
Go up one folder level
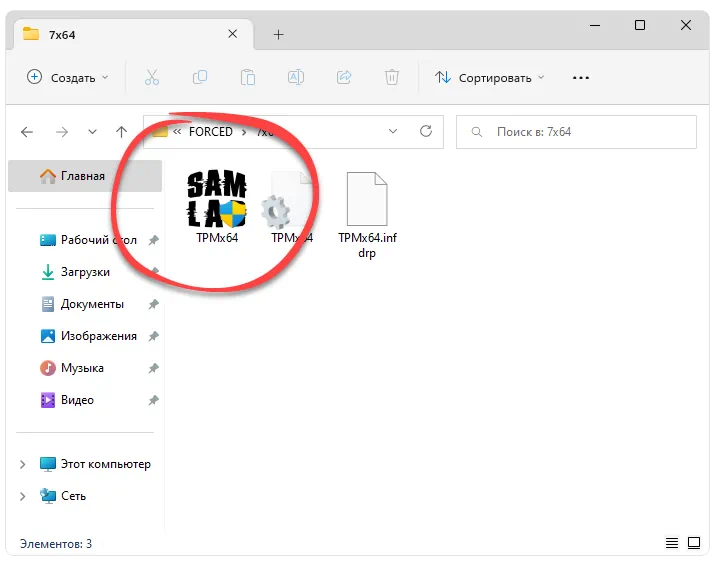121,132
